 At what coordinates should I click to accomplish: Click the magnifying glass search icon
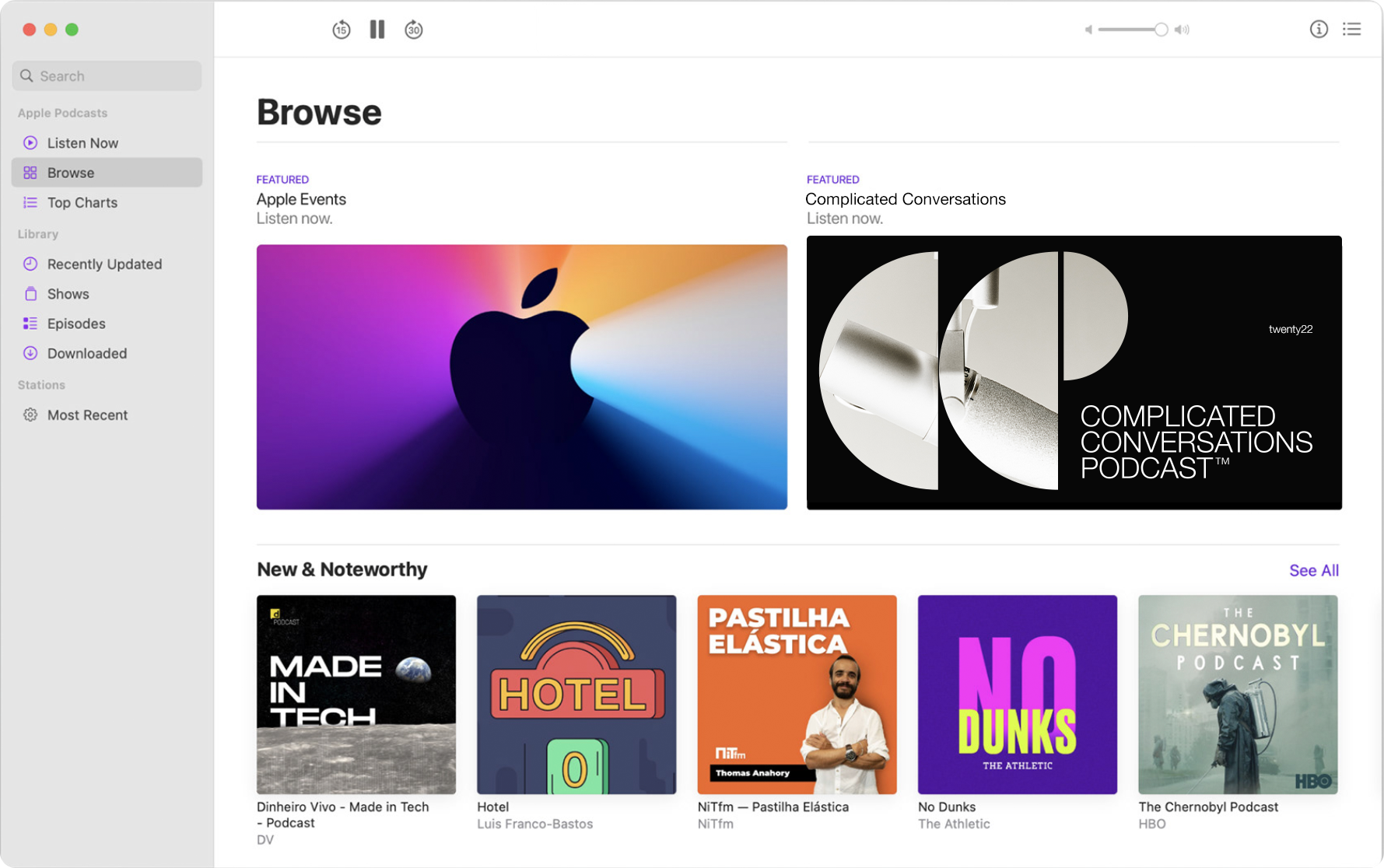[x=26, y=75]
